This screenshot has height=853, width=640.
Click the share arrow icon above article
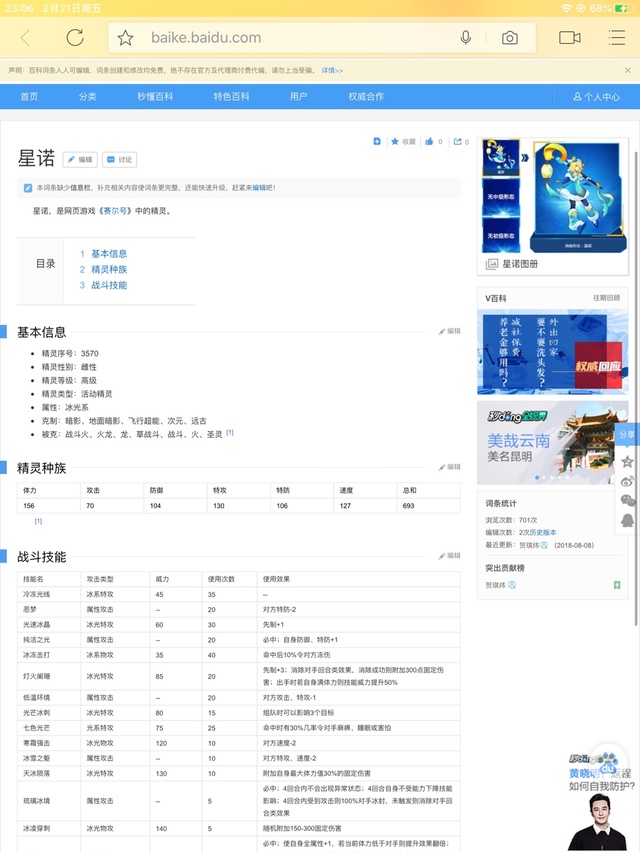pos(458,141)
